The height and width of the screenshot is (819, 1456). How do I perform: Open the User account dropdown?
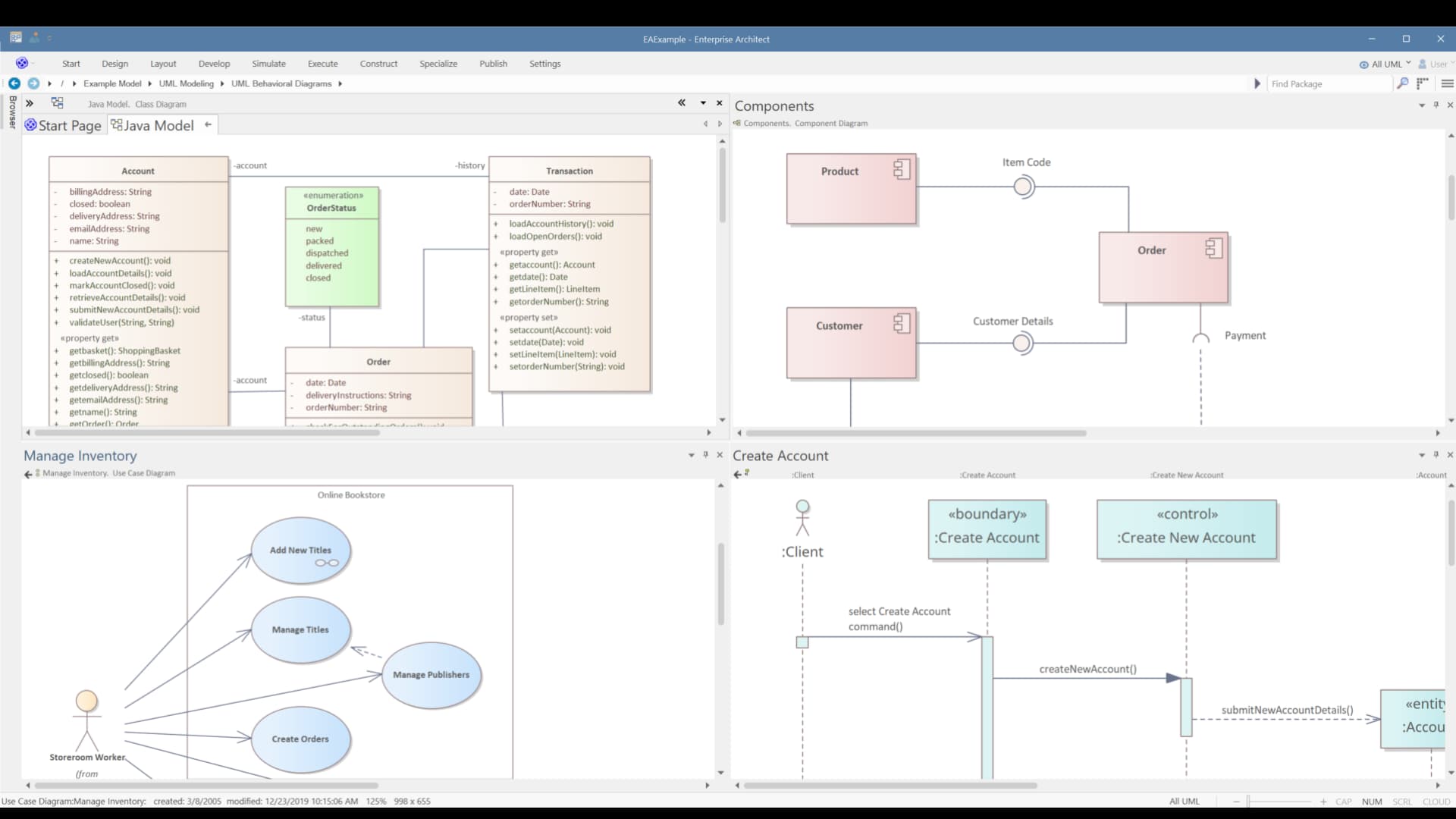[1437, 64]
